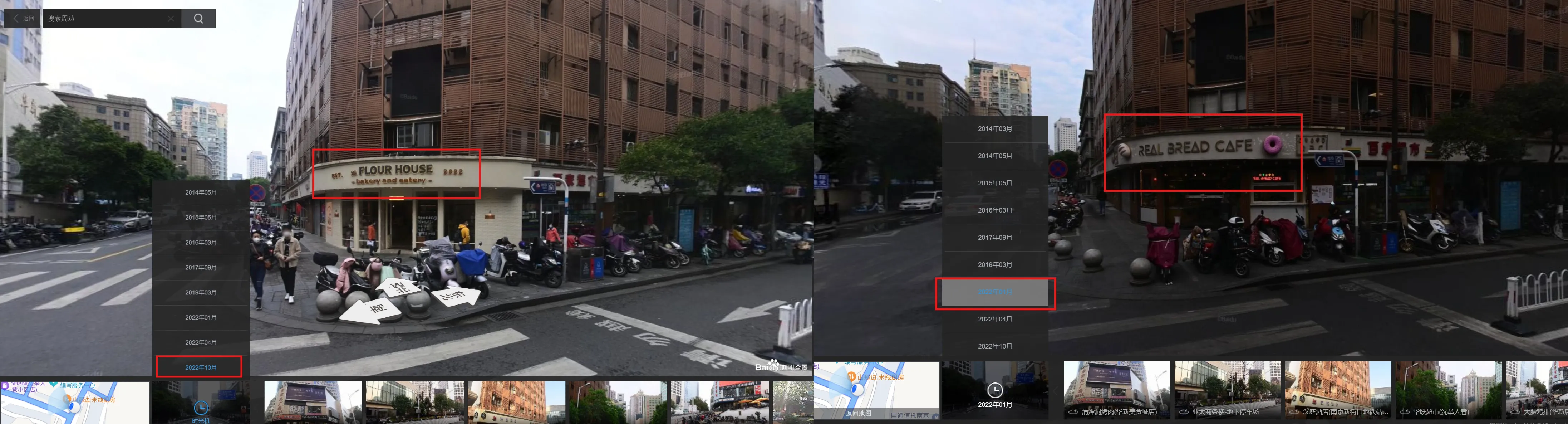The image size is (1568, 424).
Task: Select 2014年05月 in the left panorama timeline
Action: [x=201, y=192]
